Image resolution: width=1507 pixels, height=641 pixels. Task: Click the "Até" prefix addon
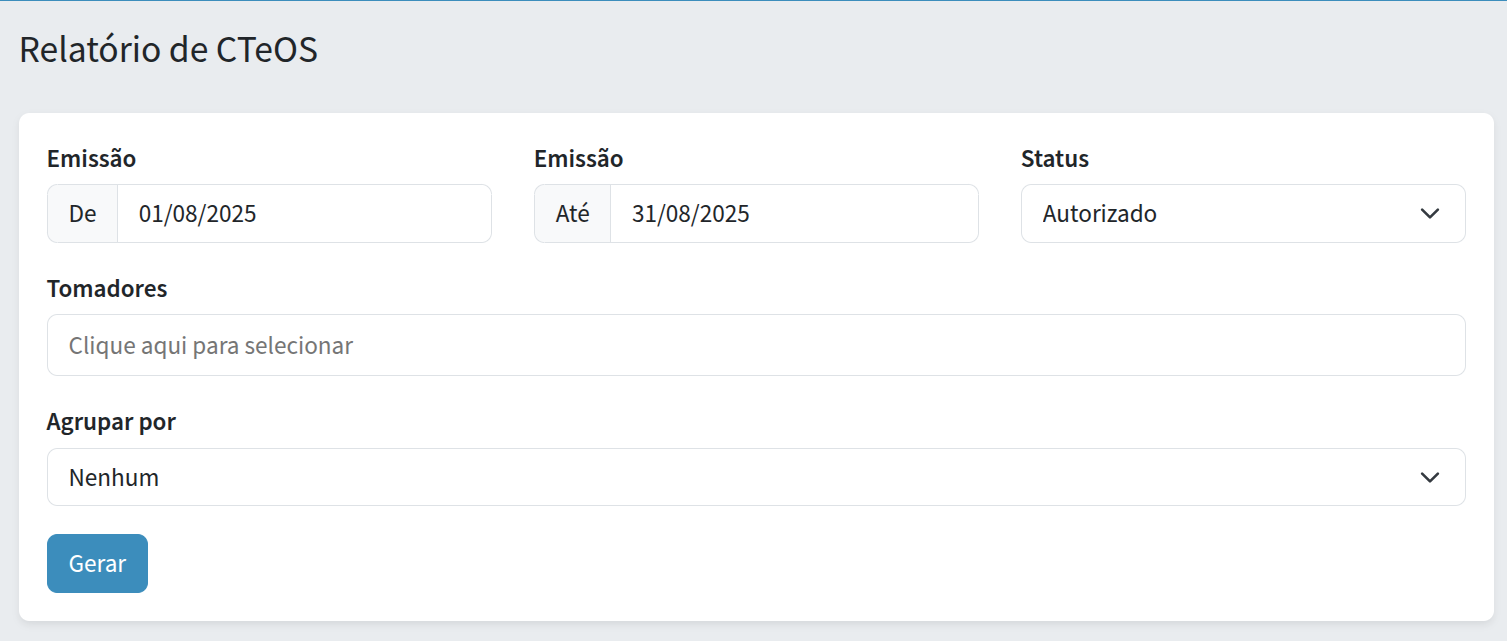(572, 213)
